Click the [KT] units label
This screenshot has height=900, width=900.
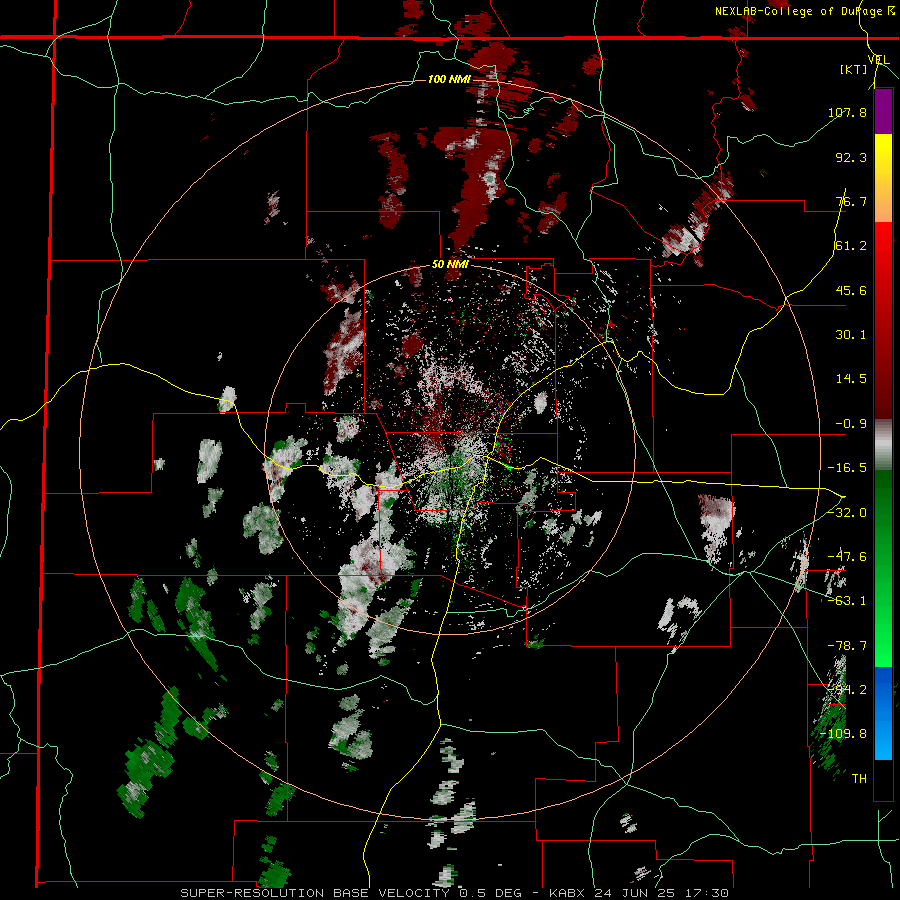coord(854,69)
